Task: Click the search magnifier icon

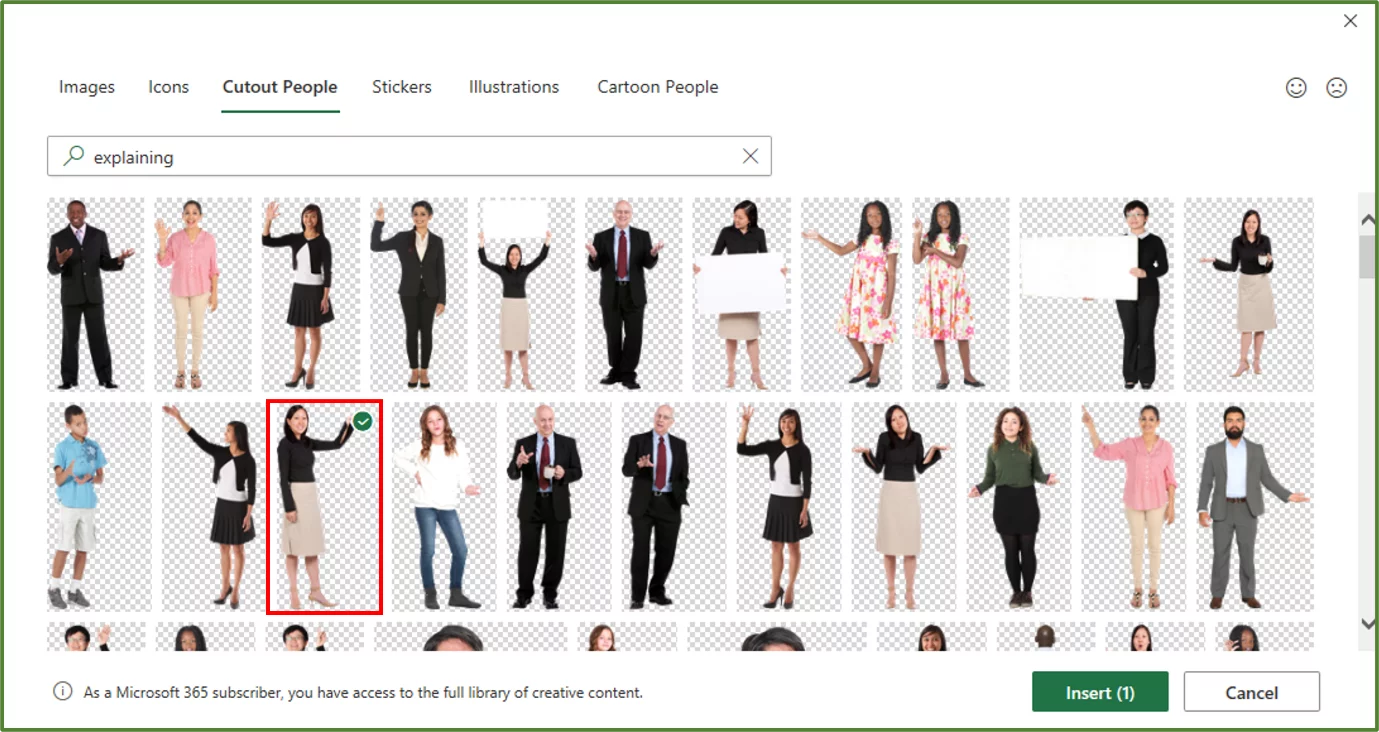Action: (73, 156)
